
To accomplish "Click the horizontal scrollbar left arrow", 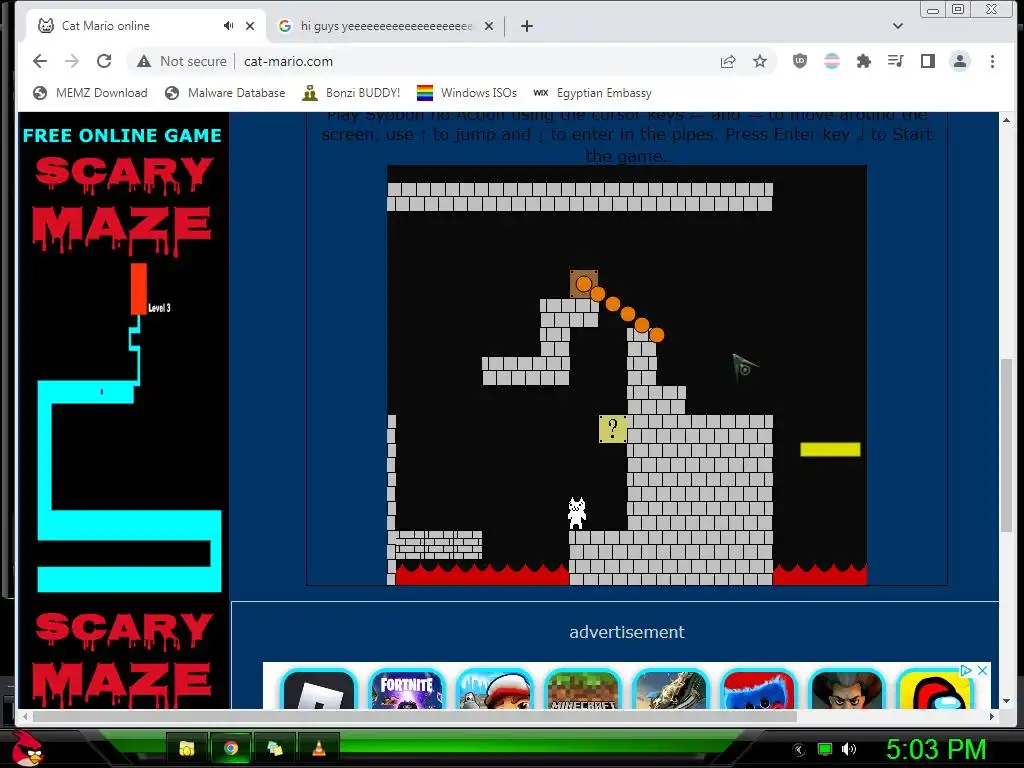I will 25,716.
